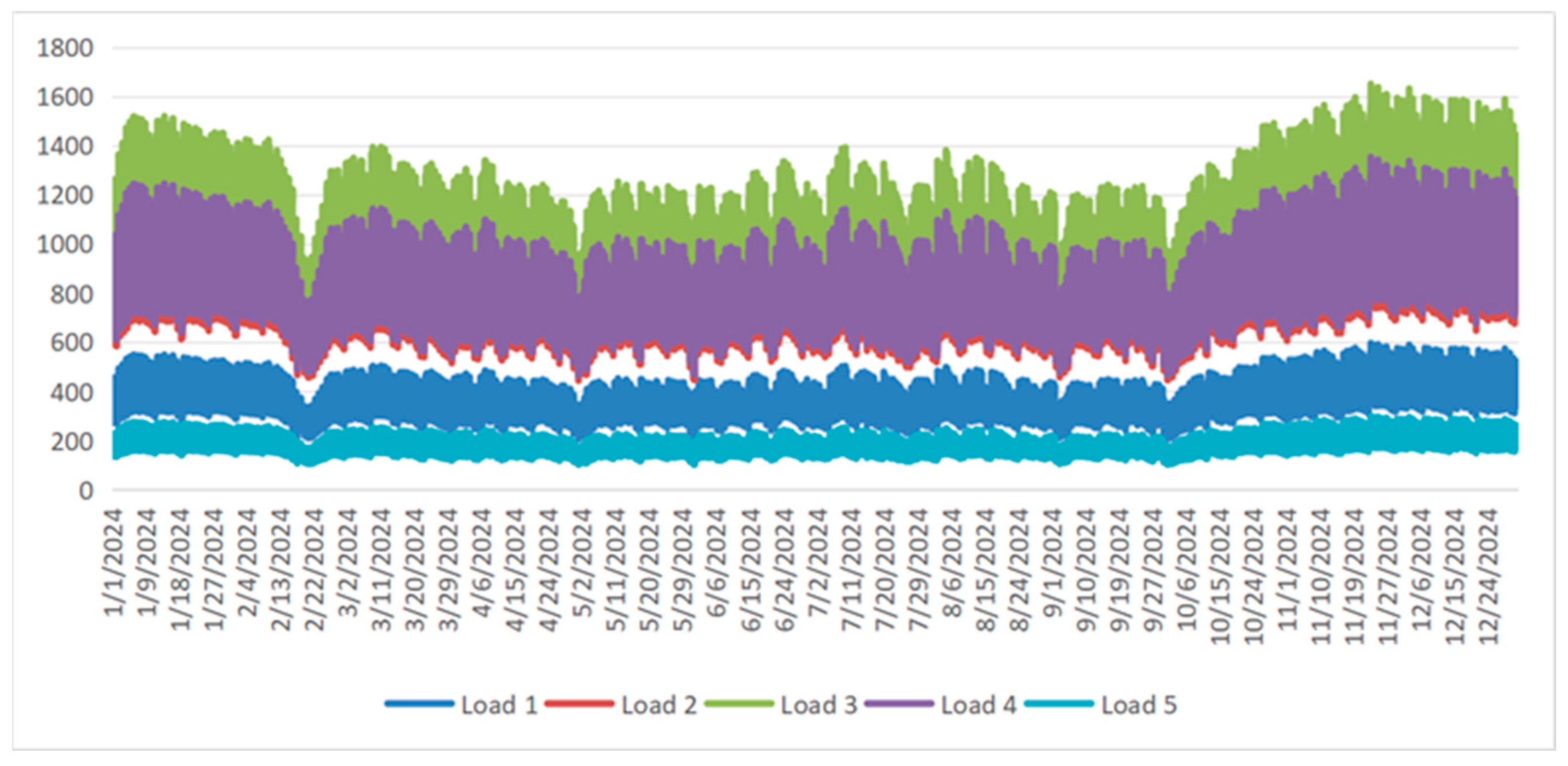The height and width of the screenshot is (766, 1568).
Task: Select the green Load 3 legend line
Action: pyautogui.click(x=740, y=704)
